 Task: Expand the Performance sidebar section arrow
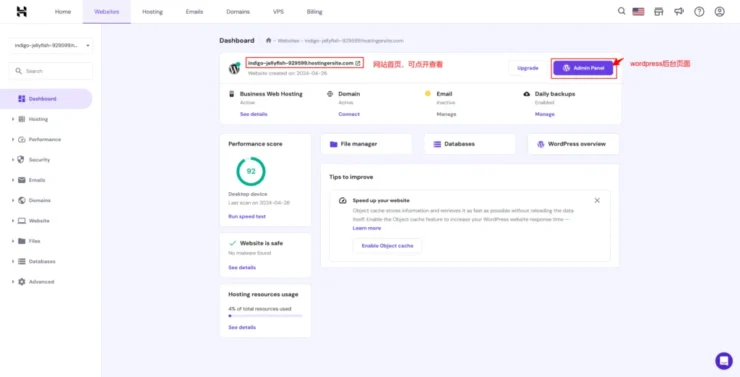click(13, 140)
